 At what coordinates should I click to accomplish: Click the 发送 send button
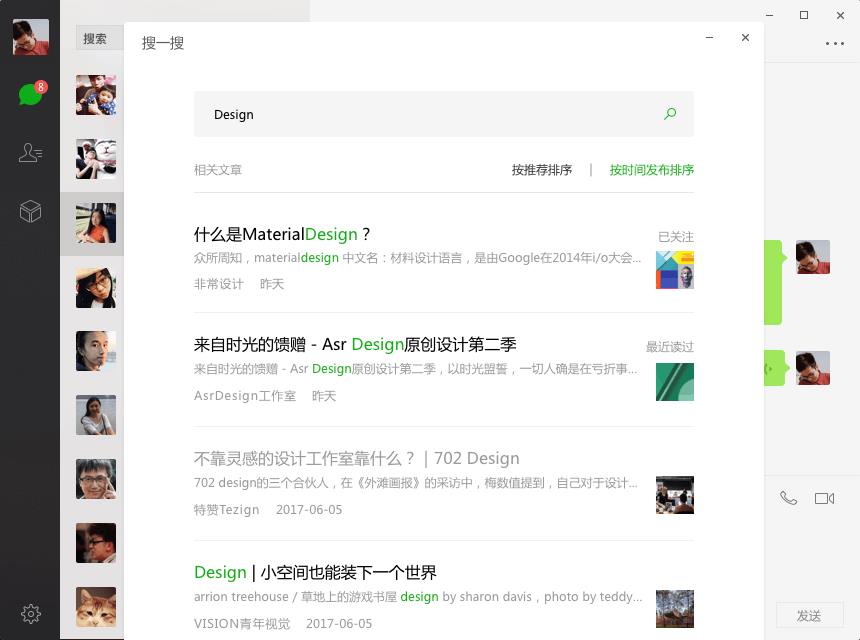pos(809,616)
